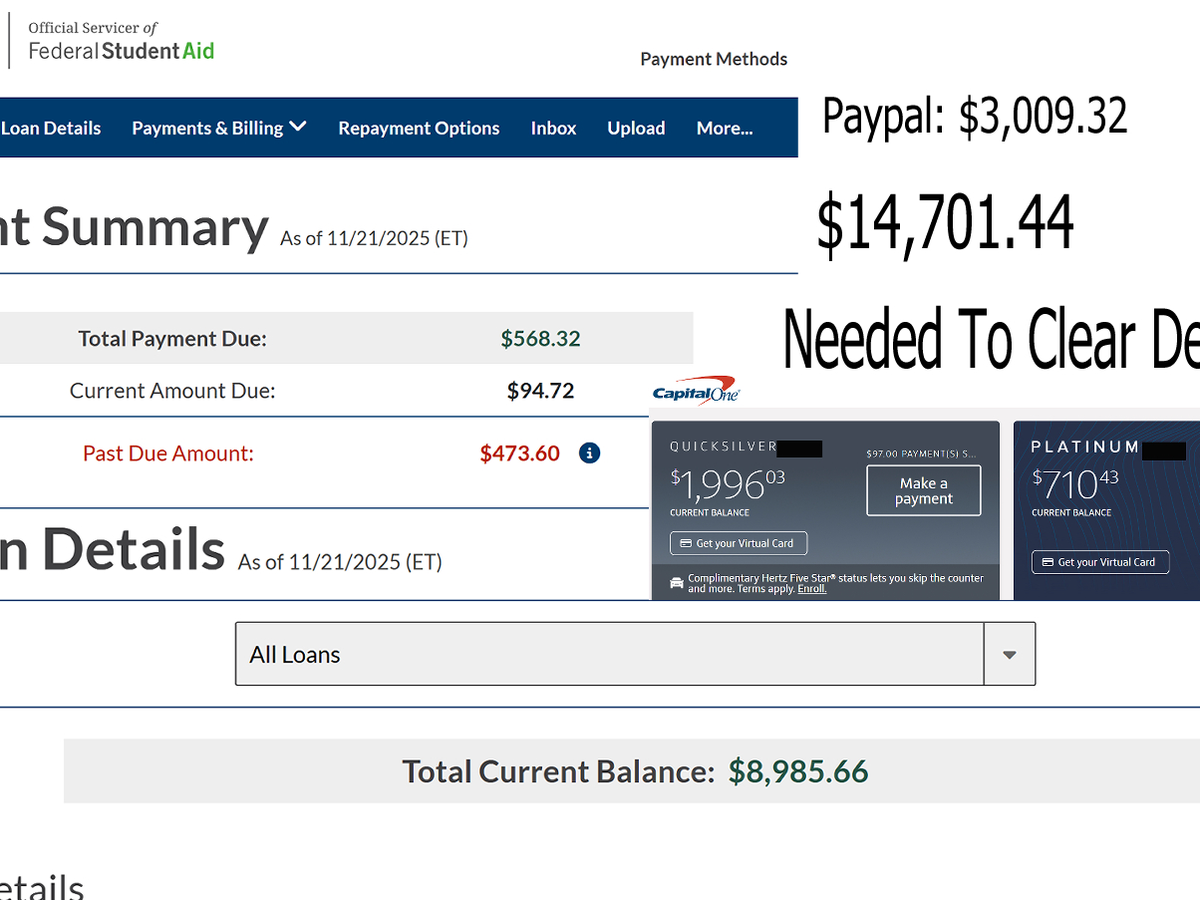This screenshot has width=1200, height=900.
Task: Click Get your Virtual Card on the Platinum card
Action: tap(1099, 562)
